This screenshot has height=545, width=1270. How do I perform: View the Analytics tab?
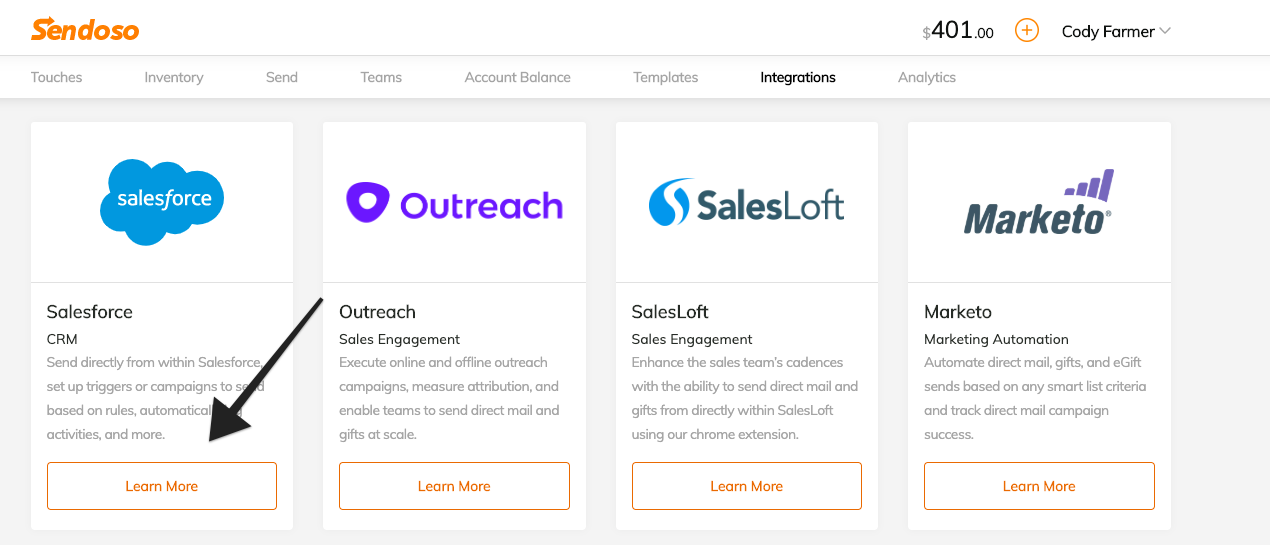coord(926,77)
